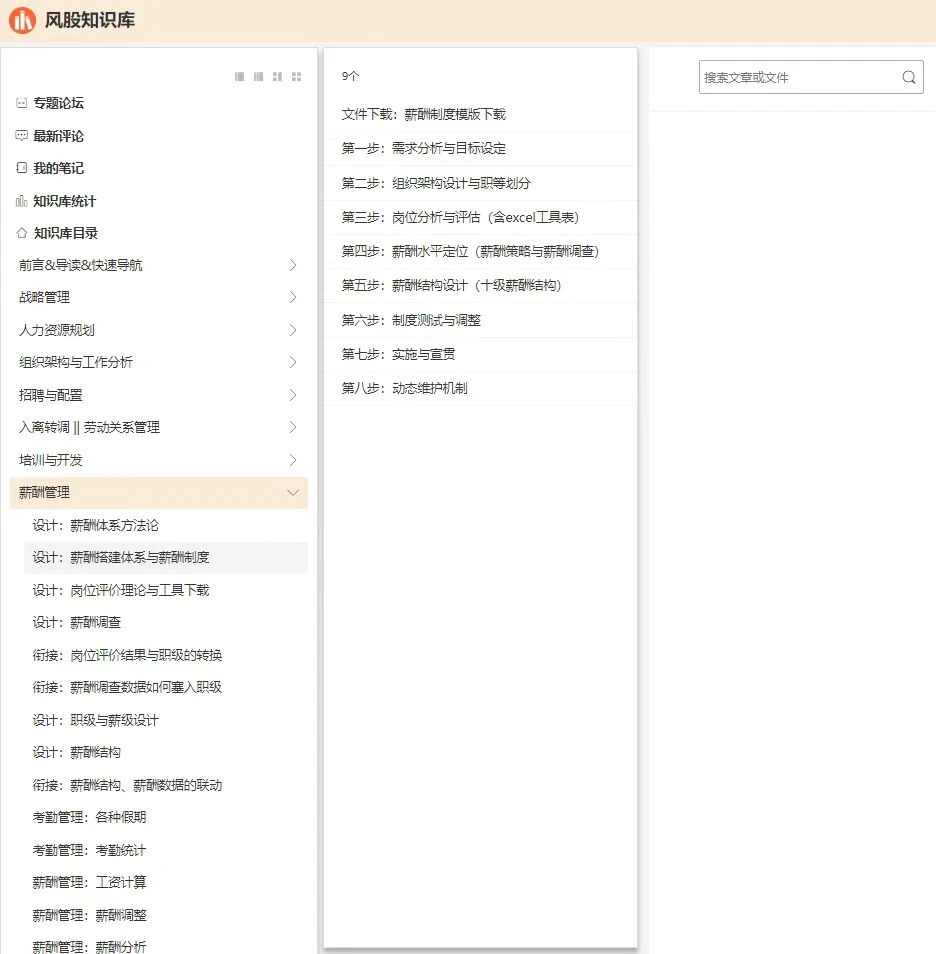
Task: Open 第八步：动态维护机制
Action: [x=404, y=388]
